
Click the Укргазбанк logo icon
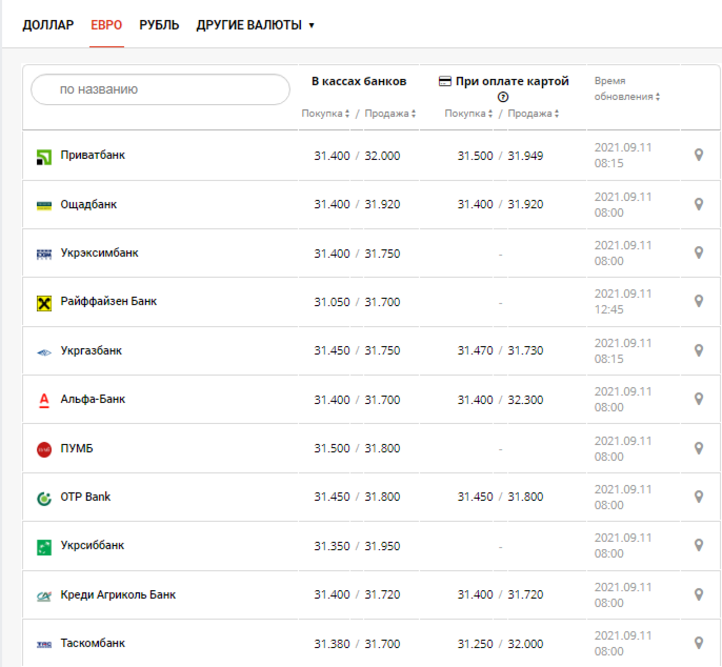pyautogui.click(x=44, y=353)
